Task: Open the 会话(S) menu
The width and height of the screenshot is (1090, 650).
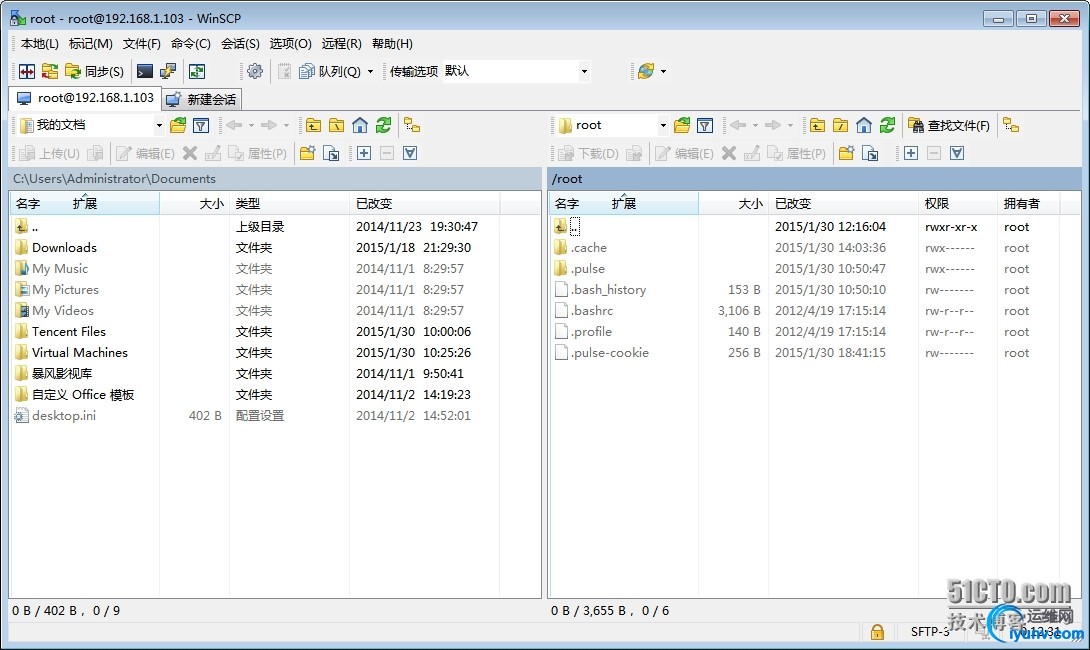Action: click(240, 44)
